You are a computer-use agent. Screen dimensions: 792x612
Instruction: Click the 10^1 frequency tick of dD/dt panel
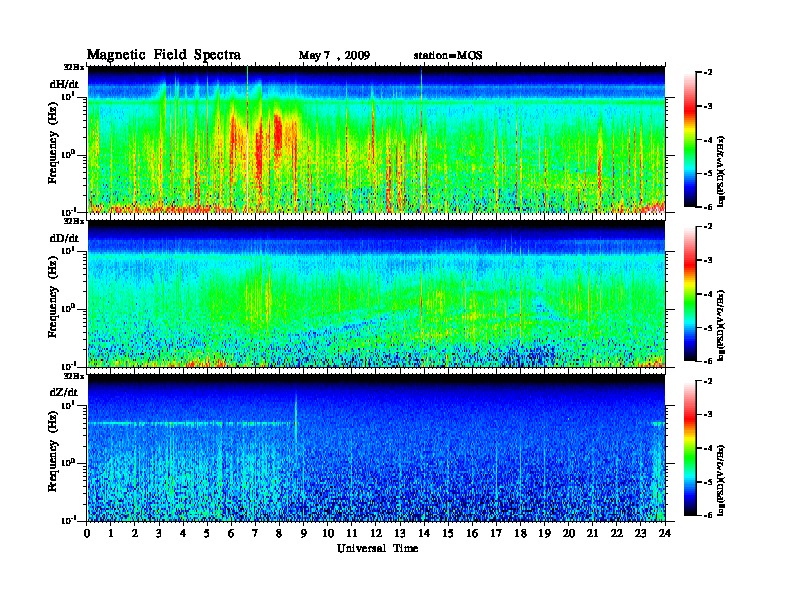tap(68, 250)
